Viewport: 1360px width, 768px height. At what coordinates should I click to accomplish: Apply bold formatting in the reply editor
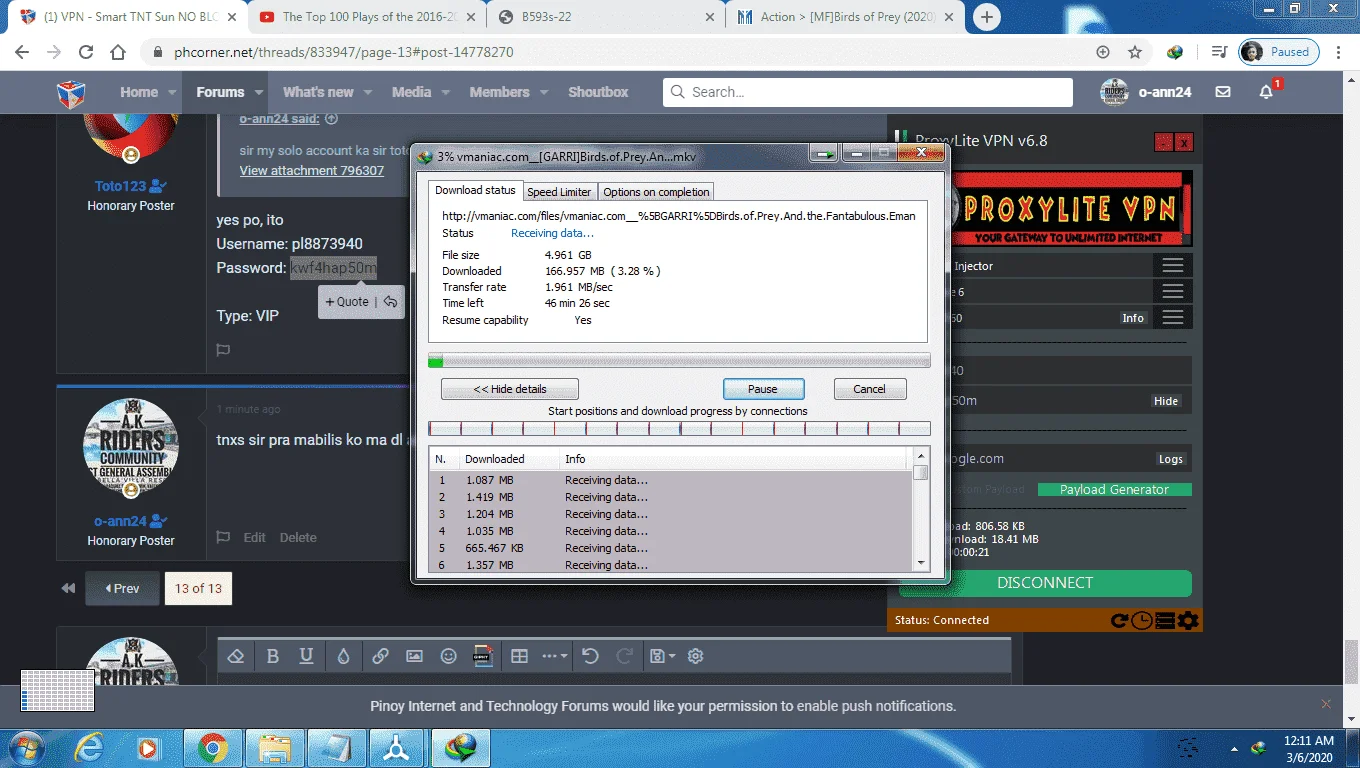click(x=273, y=656)
